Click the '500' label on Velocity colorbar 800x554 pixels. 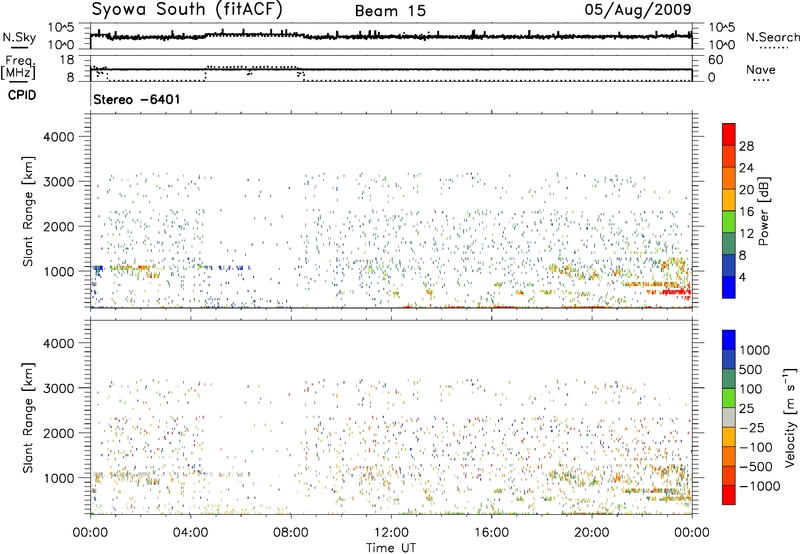tap(751, 370)
